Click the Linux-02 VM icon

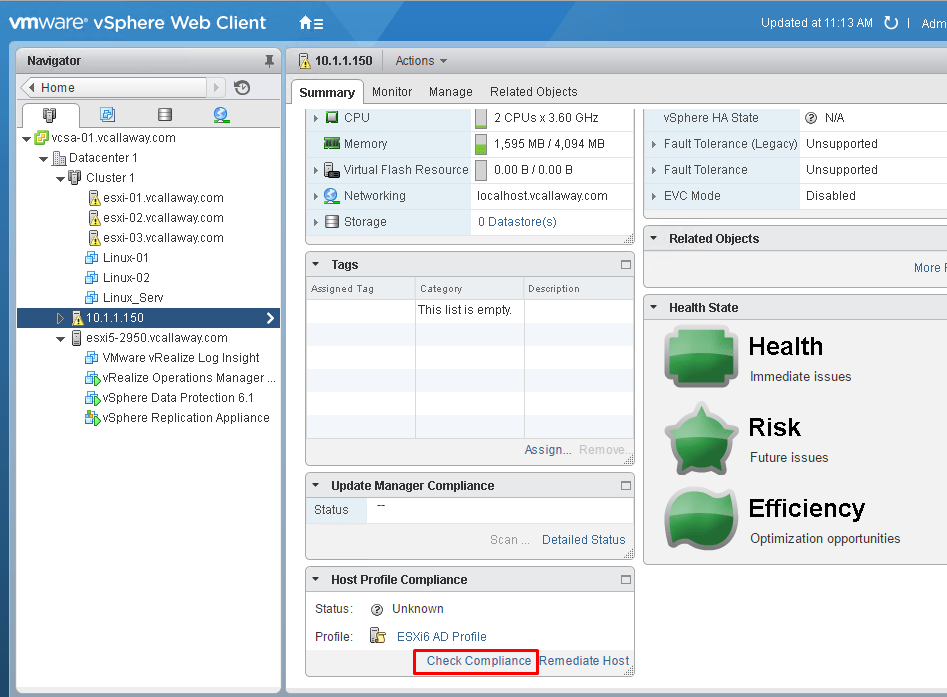92,278
